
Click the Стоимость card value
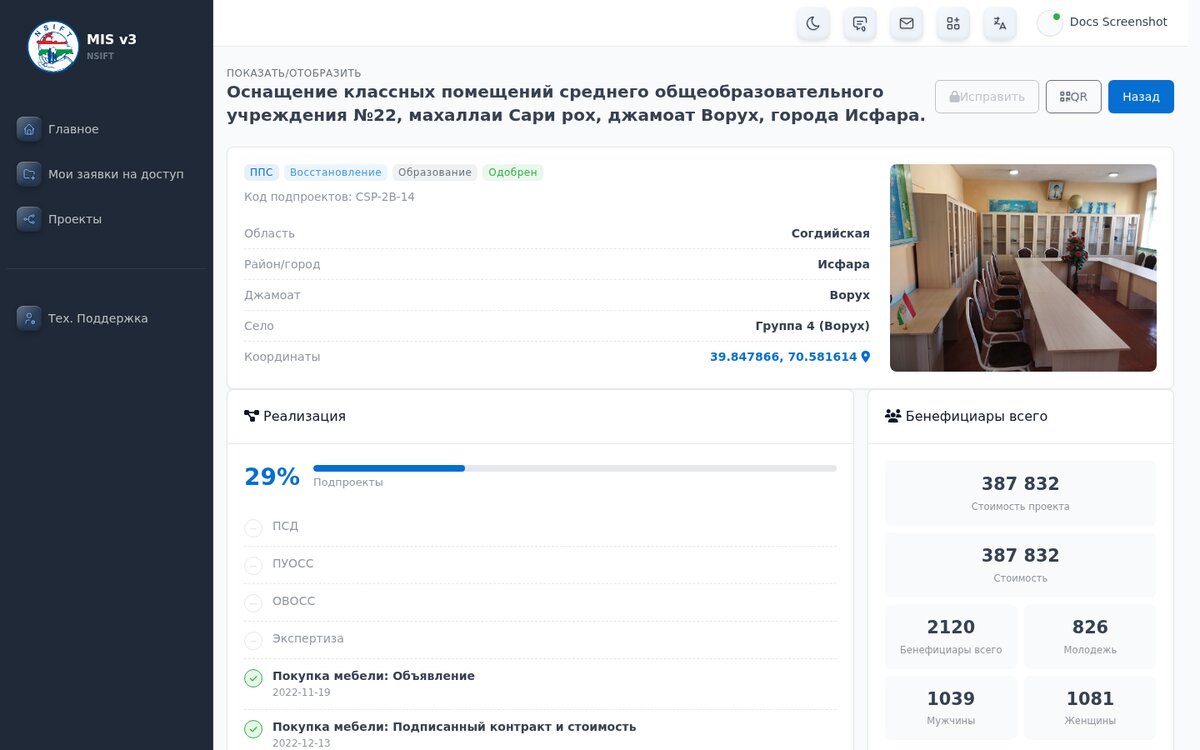click(x=1020, y=556)
